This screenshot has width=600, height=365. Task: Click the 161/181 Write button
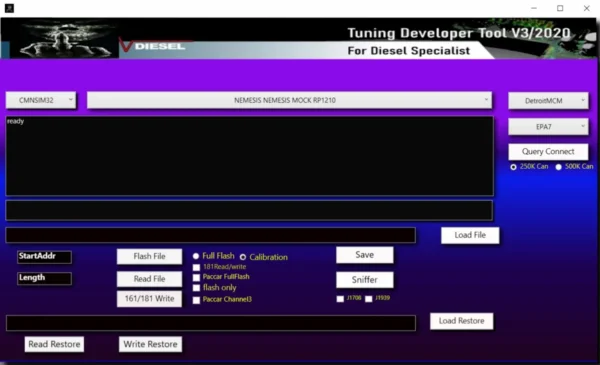click(149, 299)
